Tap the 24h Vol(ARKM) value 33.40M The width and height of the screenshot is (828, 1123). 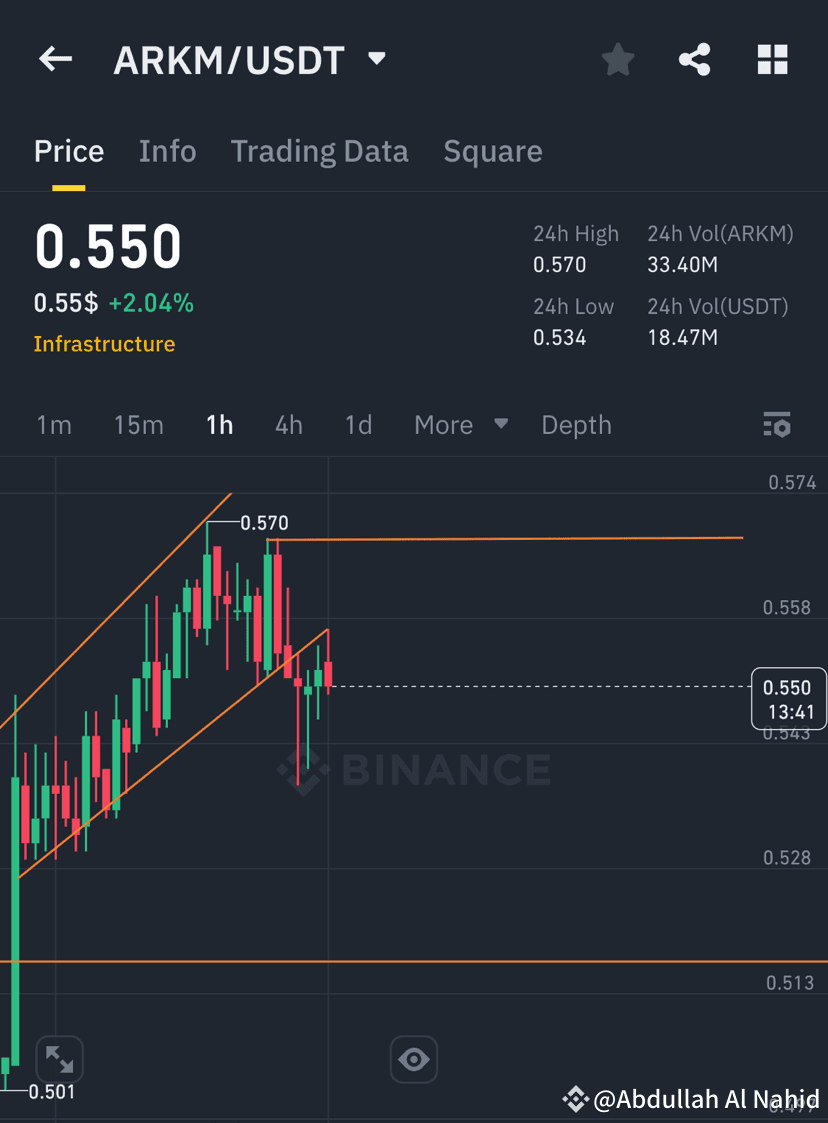pyautogui.click(x=683, y=265)
